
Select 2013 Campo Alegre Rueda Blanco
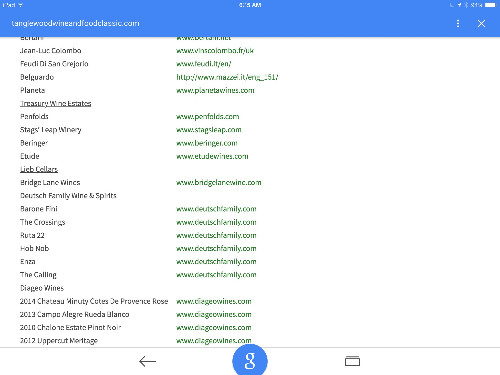click(x=74, y=314)
